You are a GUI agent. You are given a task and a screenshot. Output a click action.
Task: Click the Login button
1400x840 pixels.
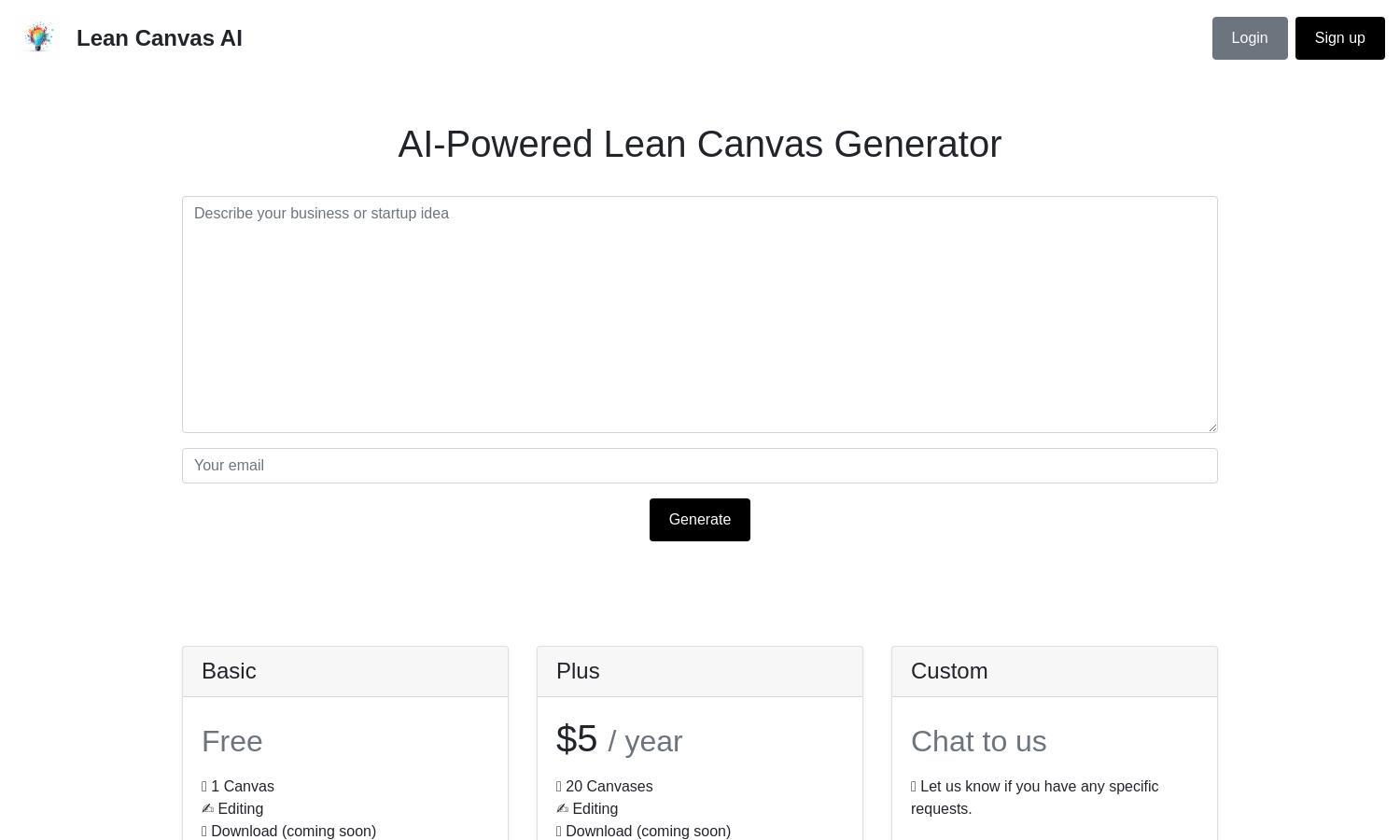point(1250,38)
